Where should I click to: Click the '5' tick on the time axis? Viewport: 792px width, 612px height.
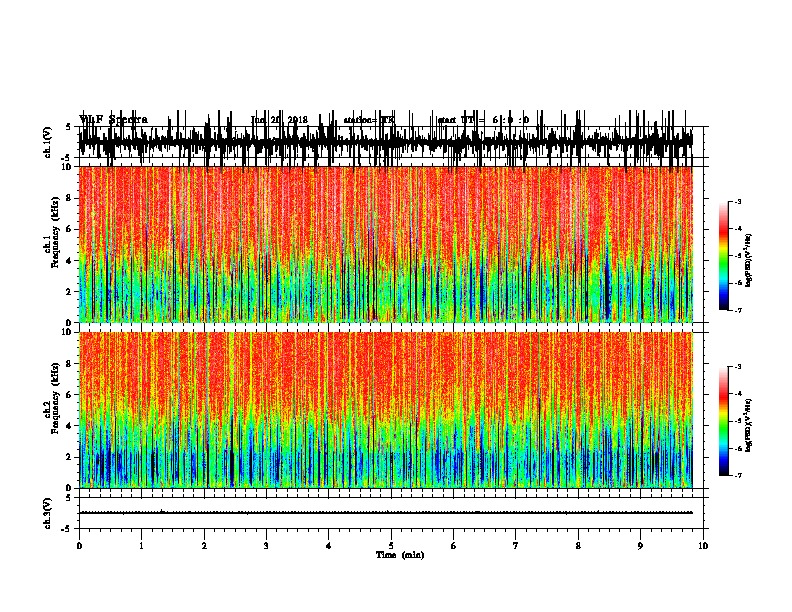click(x=391, y=546)
